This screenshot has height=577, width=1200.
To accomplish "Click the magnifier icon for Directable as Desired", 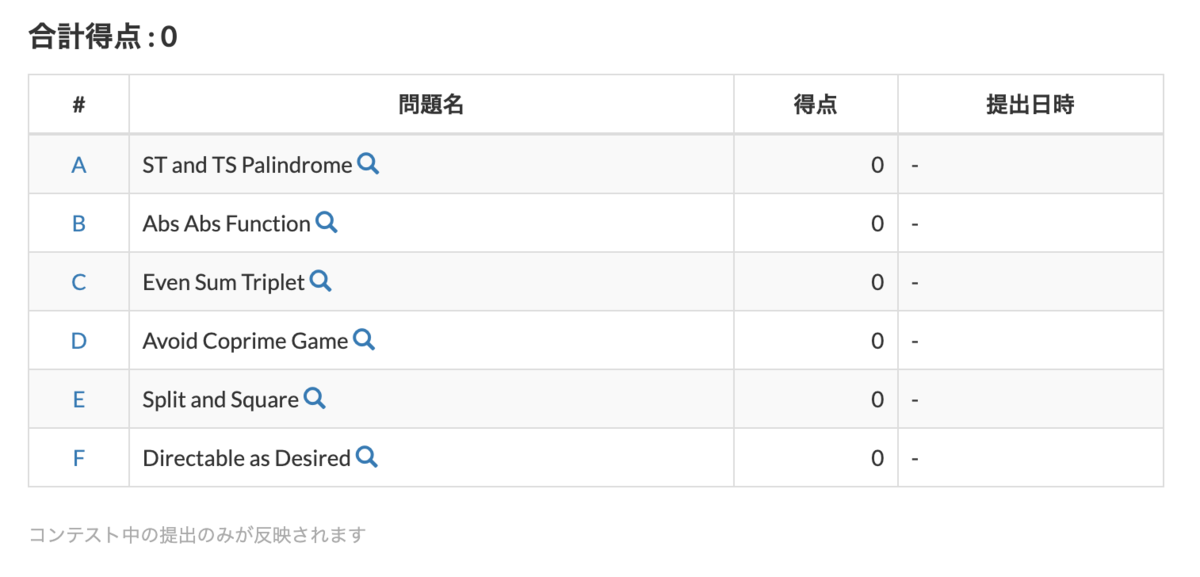I will tap(366, 457).
